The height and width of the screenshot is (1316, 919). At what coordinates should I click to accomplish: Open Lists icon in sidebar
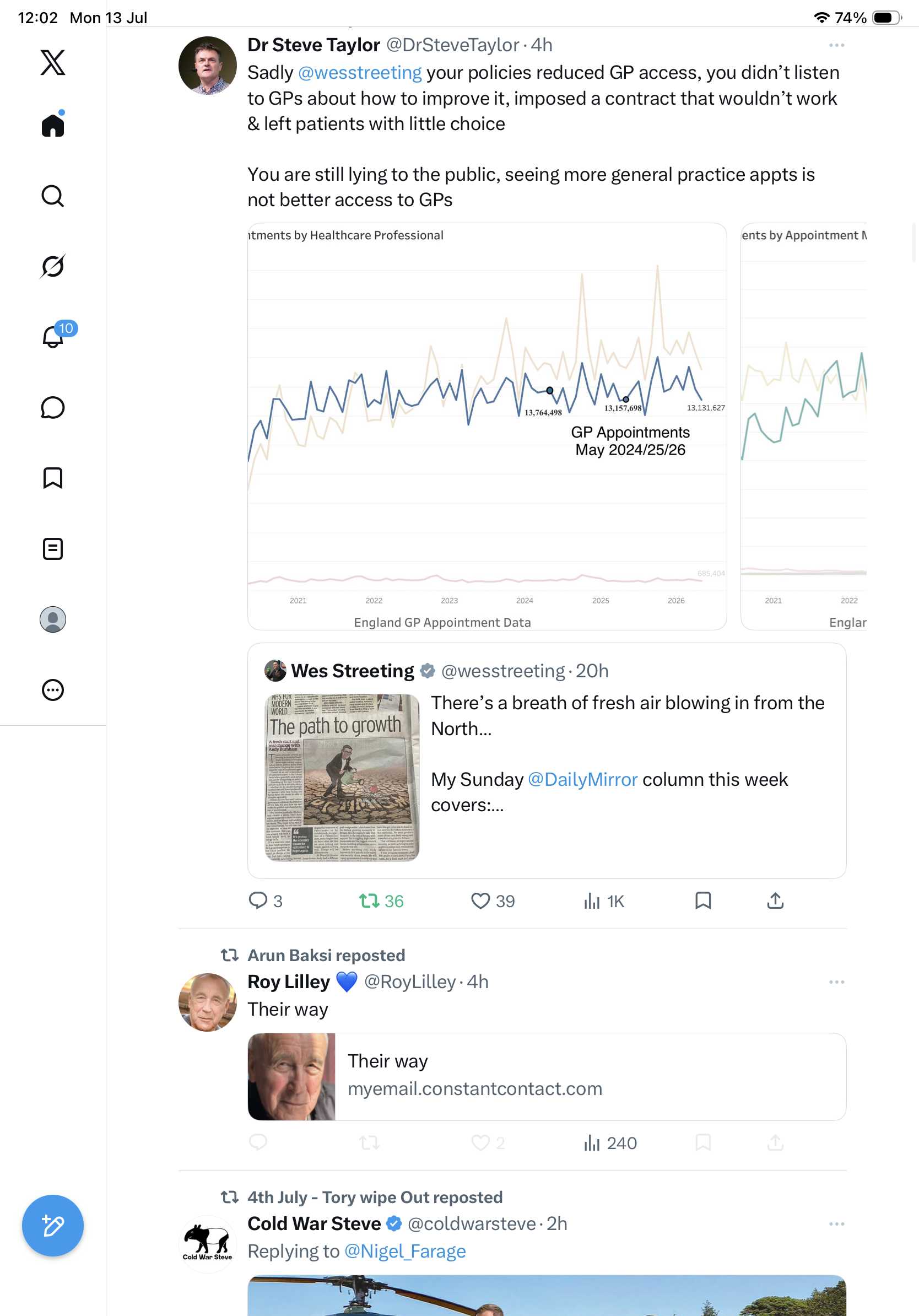point(53,548)
